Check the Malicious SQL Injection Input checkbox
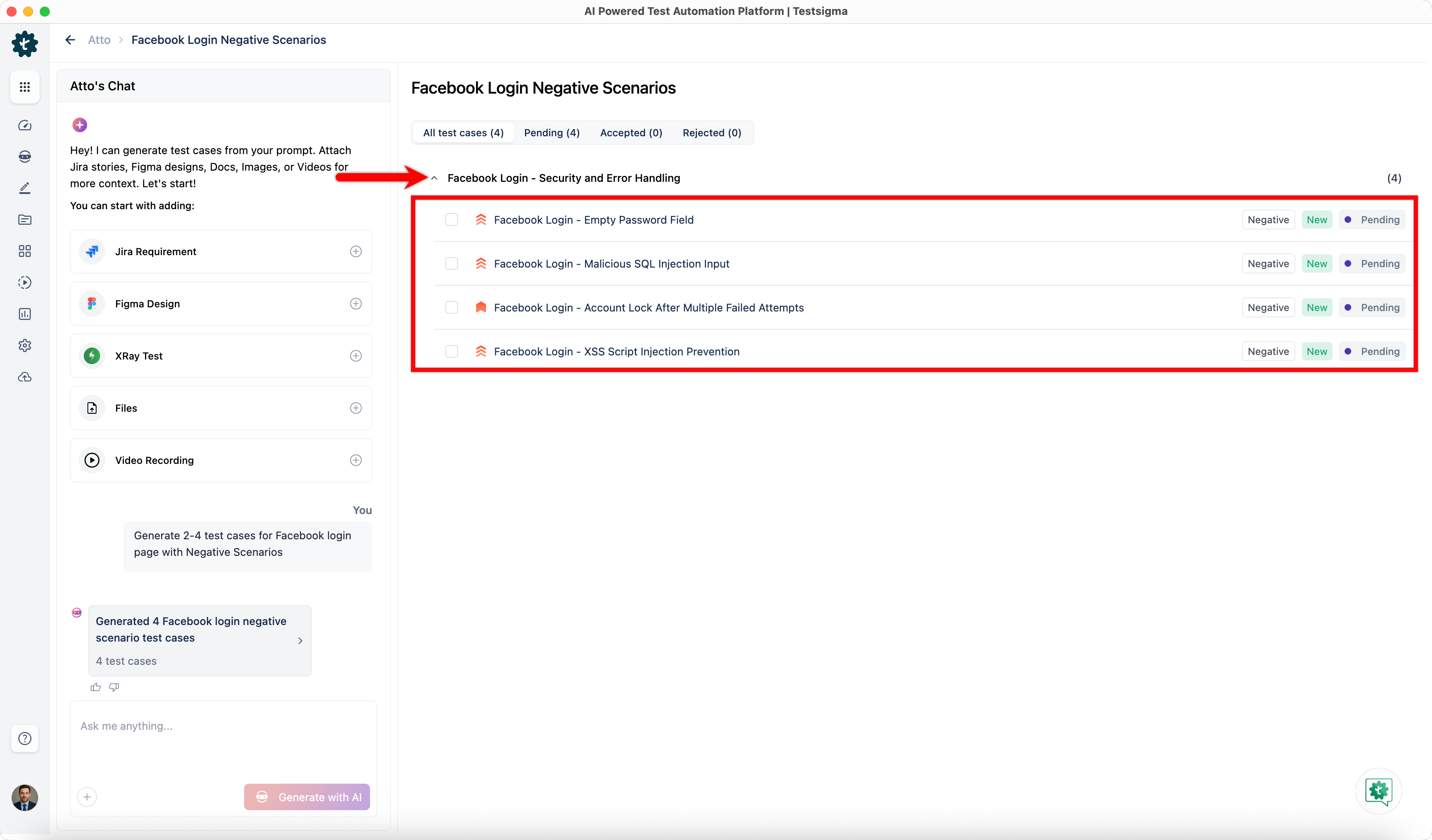The width and height of the screenshot is (1432, 840). click(452, 263)
